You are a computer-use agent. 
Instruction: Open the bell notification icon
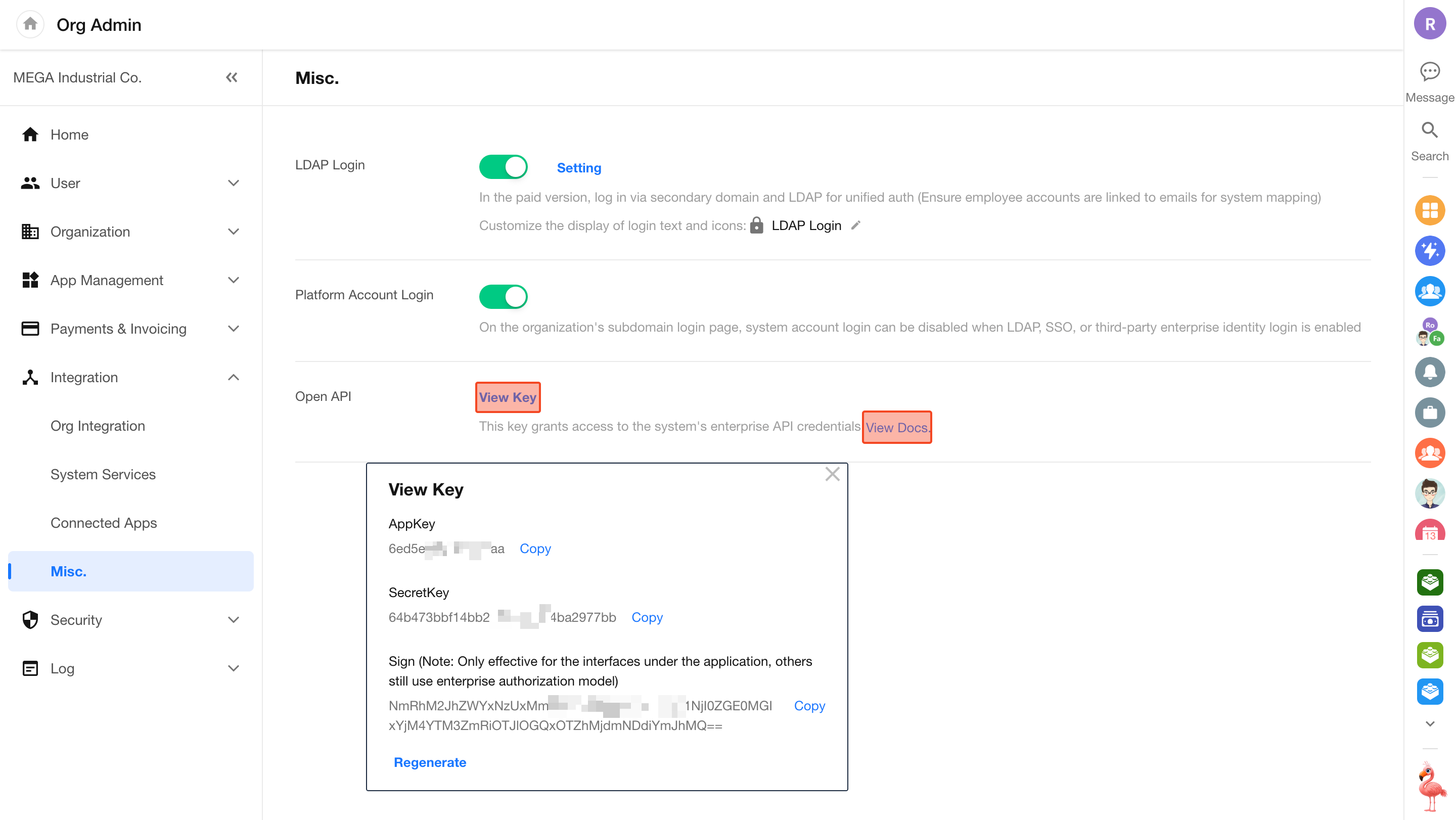1429,372
